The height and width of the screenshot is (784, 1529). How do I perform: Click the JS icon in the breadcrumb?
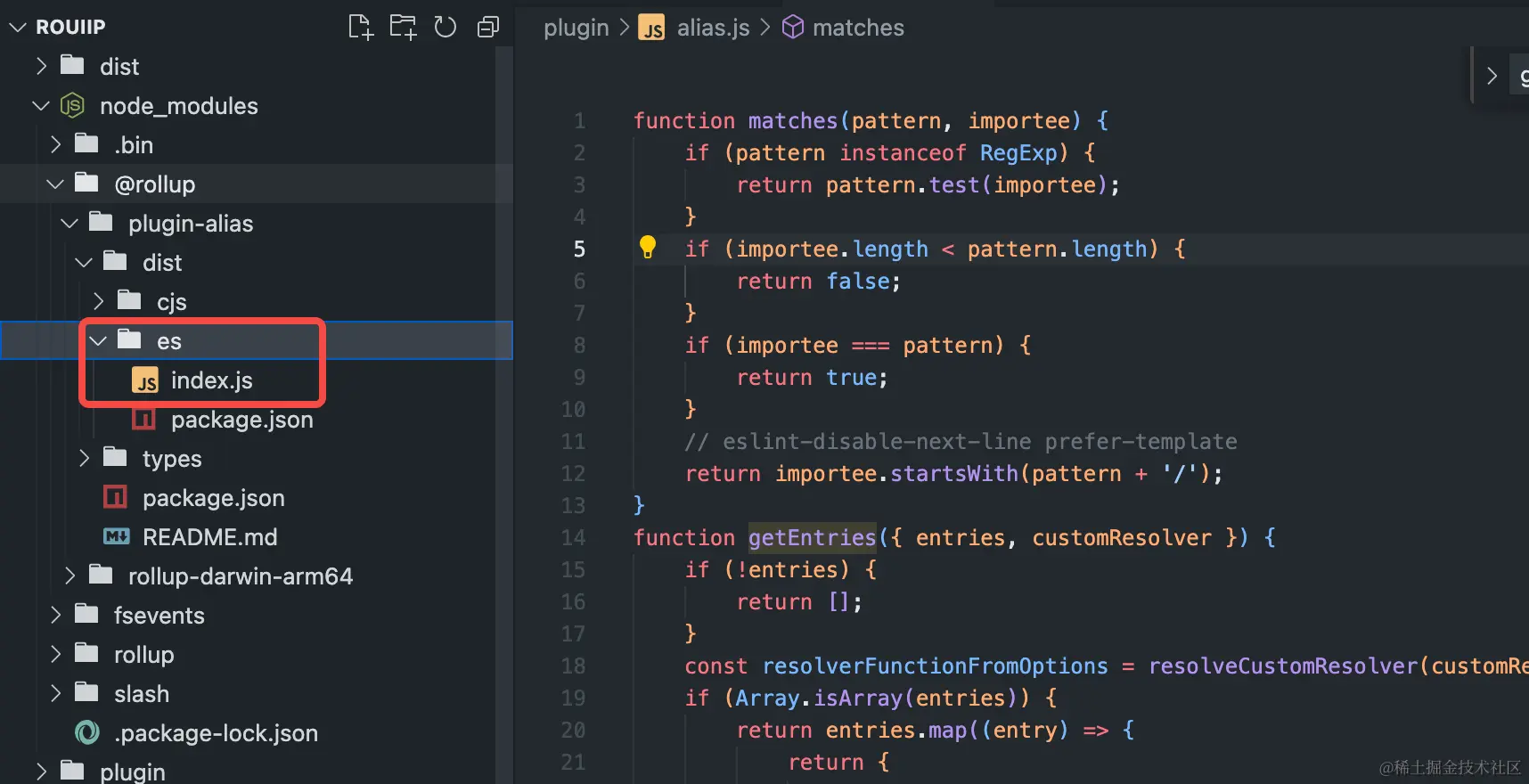[651, 28]
